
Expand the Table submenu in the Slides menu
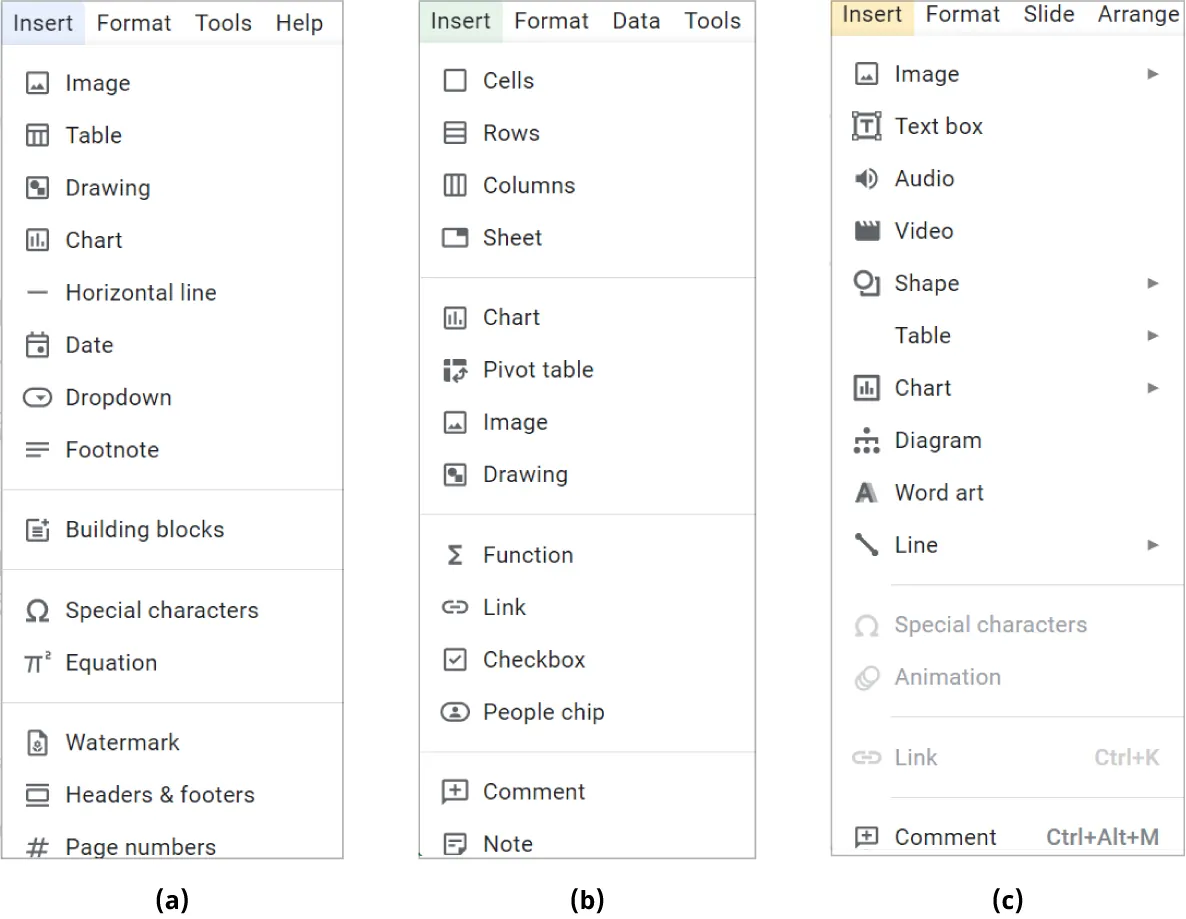[1152, 335]
